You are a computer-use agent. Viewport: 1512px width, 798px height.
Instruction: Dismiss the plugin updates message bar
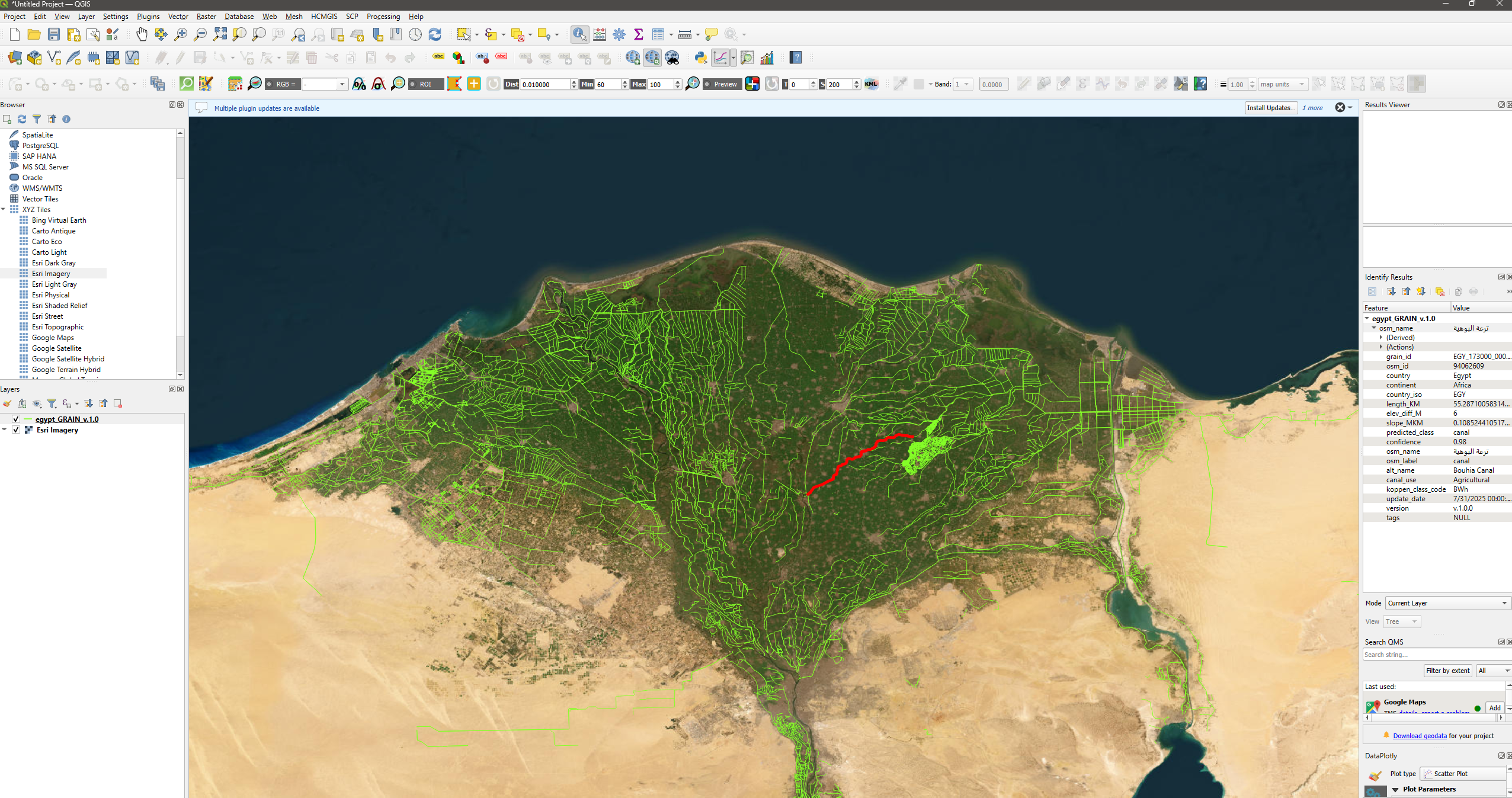coord(1340,107)
